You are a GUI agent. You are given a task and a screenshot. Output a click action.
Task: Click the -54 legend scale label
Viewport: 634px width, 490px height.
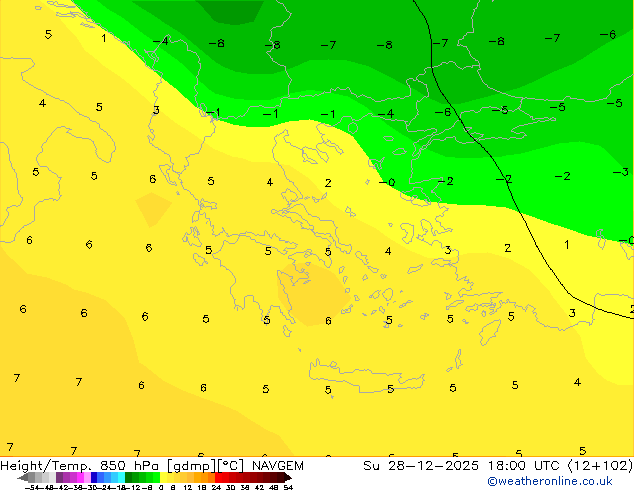(x=32, y=487)
